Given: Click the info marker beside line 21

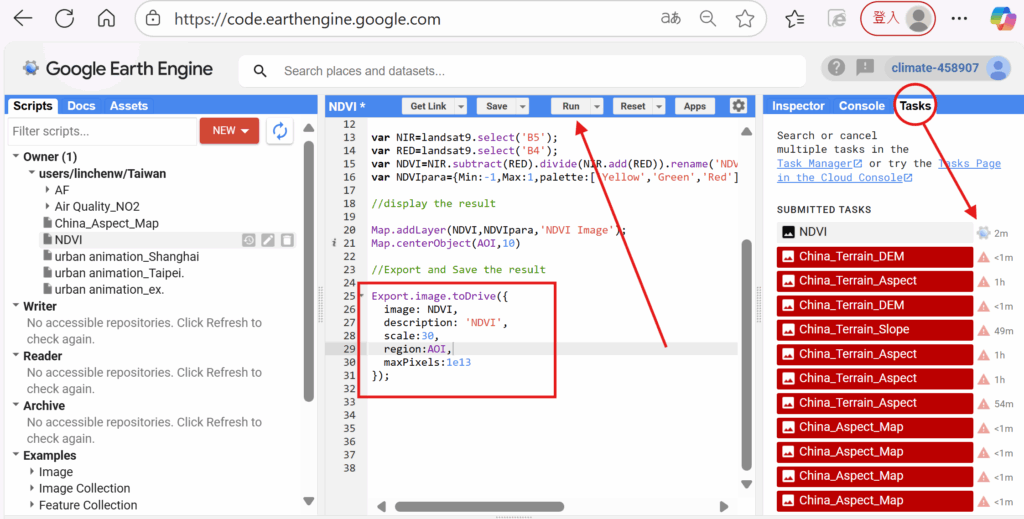Looking at the screenshot, I should (x=334, y=244).
